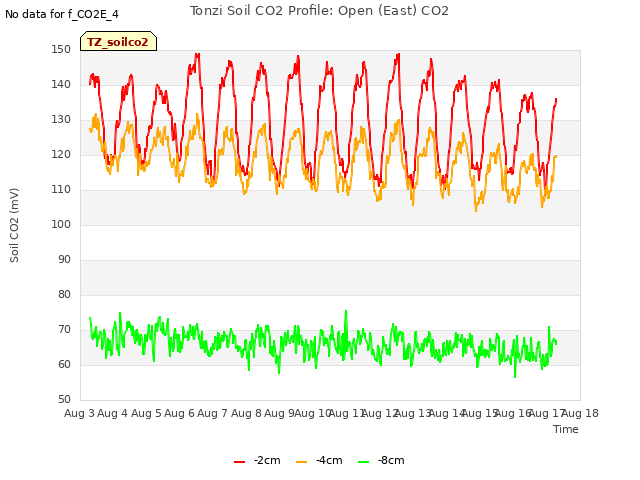Click the 150 y-axis tick value

tap(61, 49)
